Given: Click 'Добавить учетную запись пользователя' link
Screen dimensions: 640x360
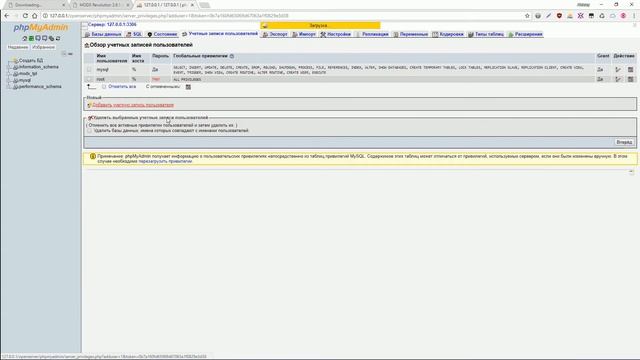Looking at the screenshot, I should (x=133, y=105).
